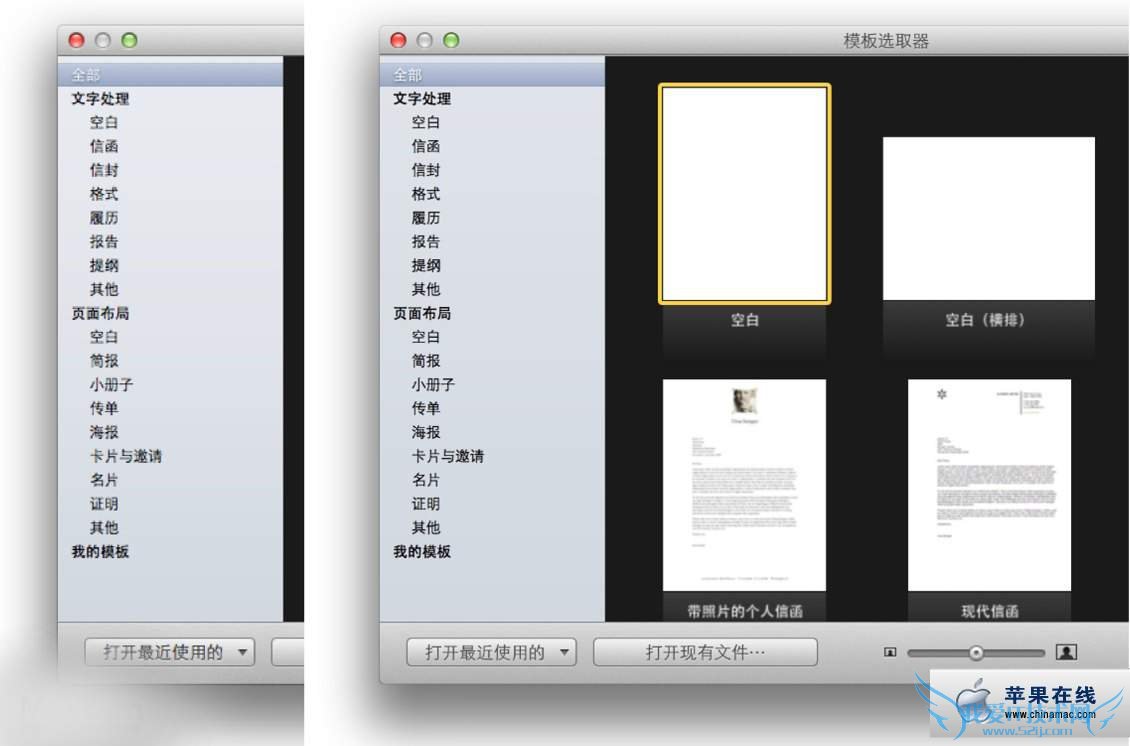Click the small thumbnail size icon left of slider
Viewport: 1130px width, 746px height.
[x=890, y=653]
